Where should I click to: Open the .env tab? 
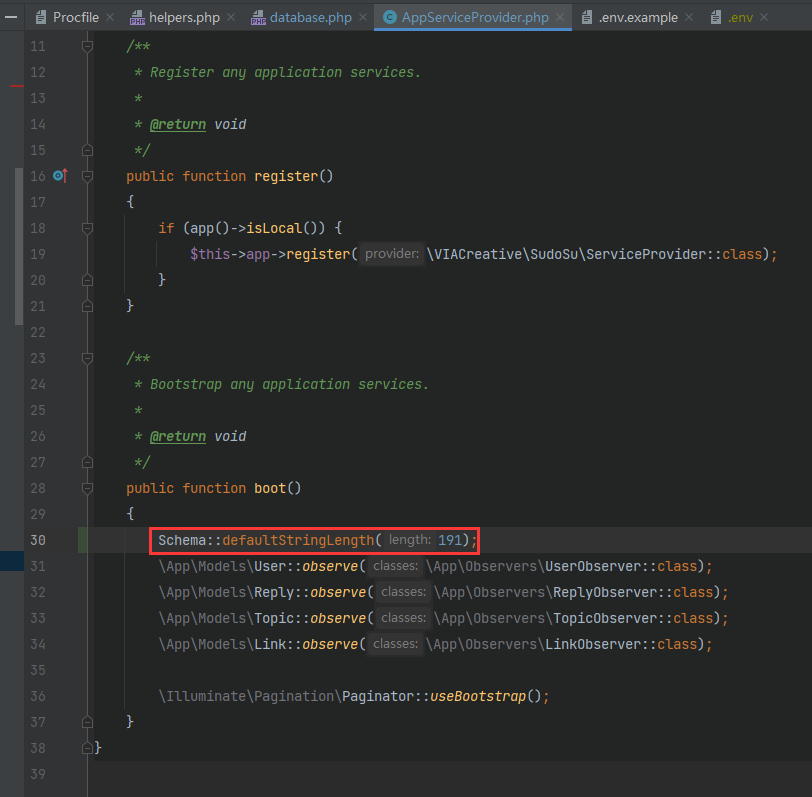741,18
